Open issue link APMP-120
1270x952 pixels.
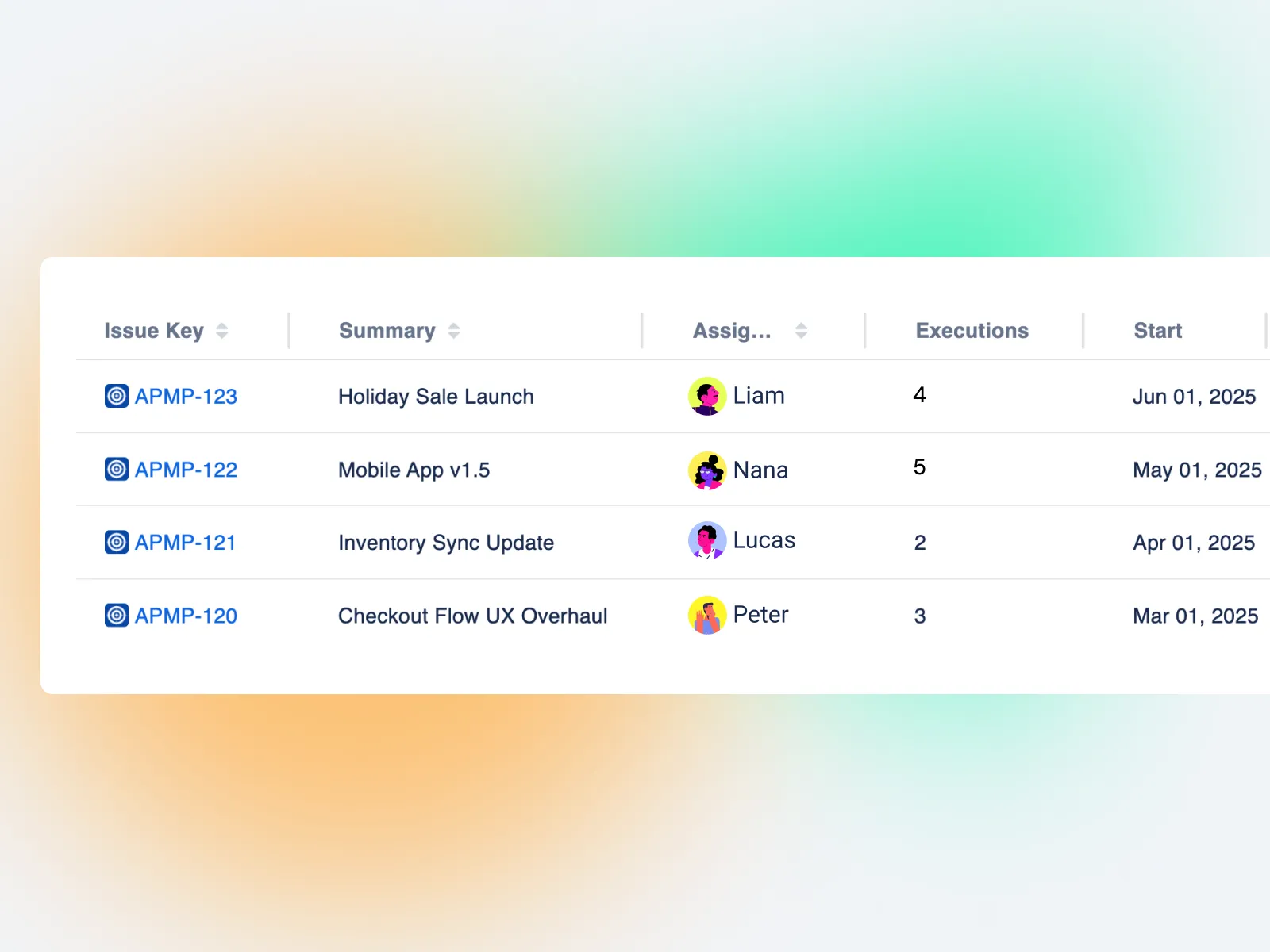pyautogui.click(x=186, y=616)
